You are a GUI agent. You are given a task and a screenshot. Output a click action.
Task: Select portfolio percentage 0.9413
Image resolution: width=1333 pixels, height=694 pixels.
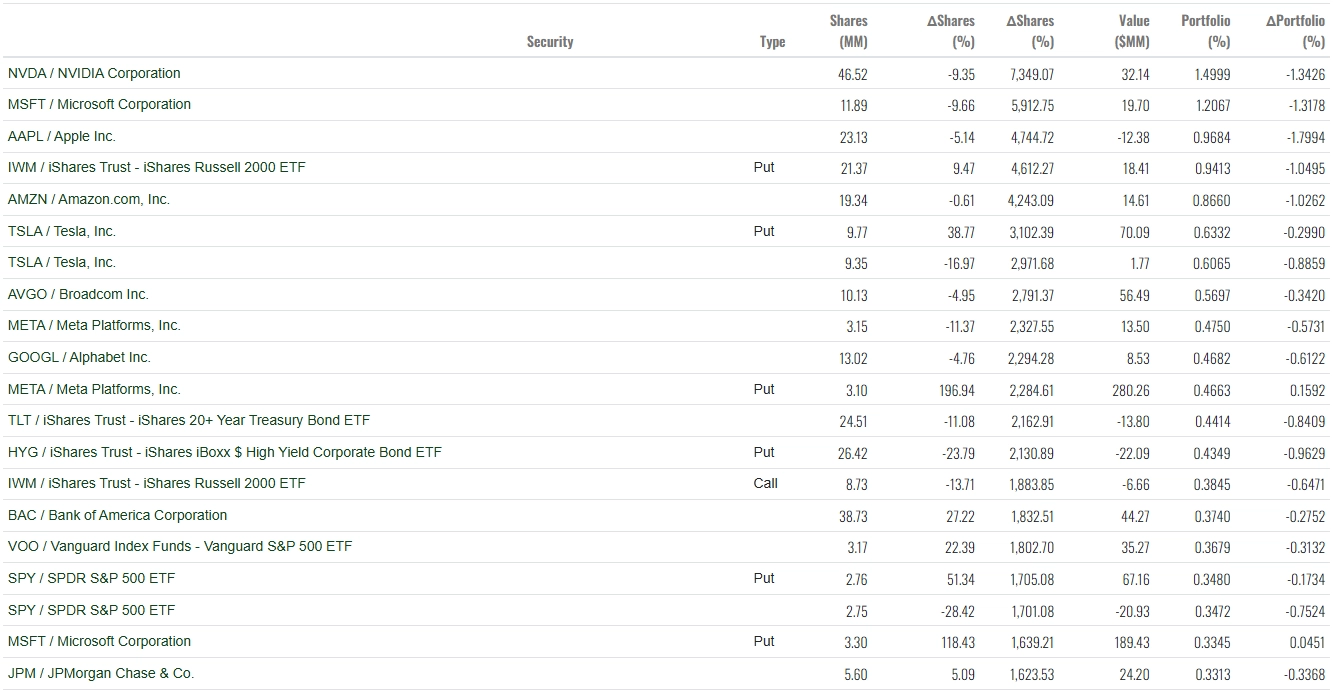pyautogui.click(x=1212, y=168)
